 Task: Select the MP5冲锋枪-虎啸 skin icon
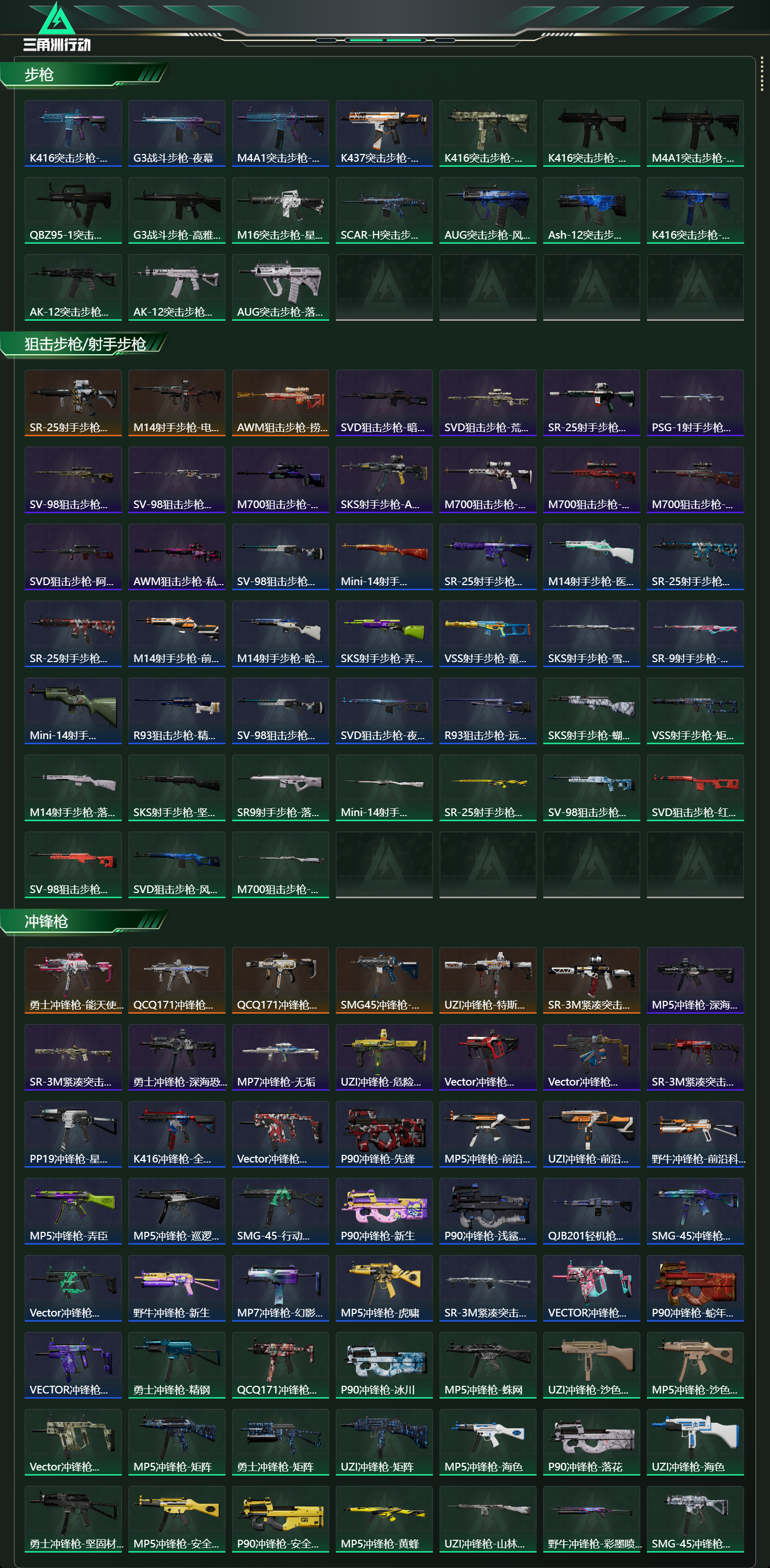pyautogui.click(x=384, y=1288)
